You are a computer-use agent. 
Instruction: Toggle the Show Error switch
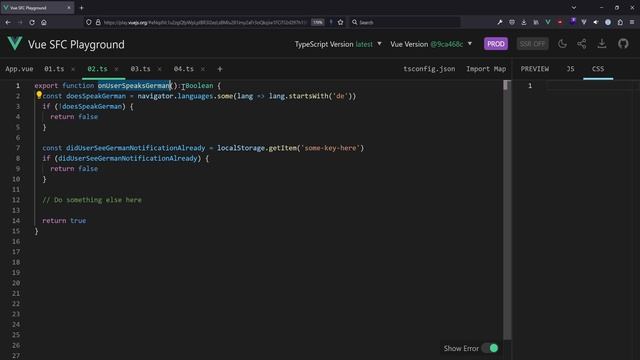490,348
